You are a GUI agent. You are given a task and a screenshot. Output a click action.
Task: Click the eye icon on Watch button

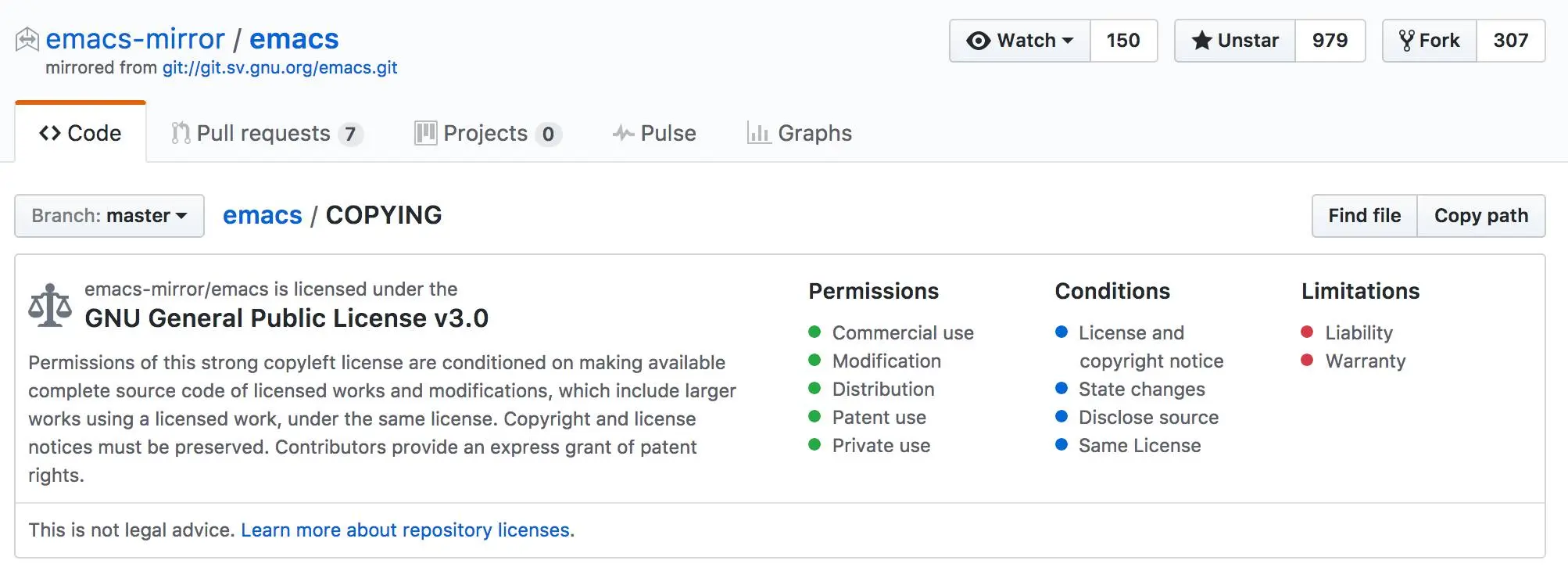click(978, 41)
